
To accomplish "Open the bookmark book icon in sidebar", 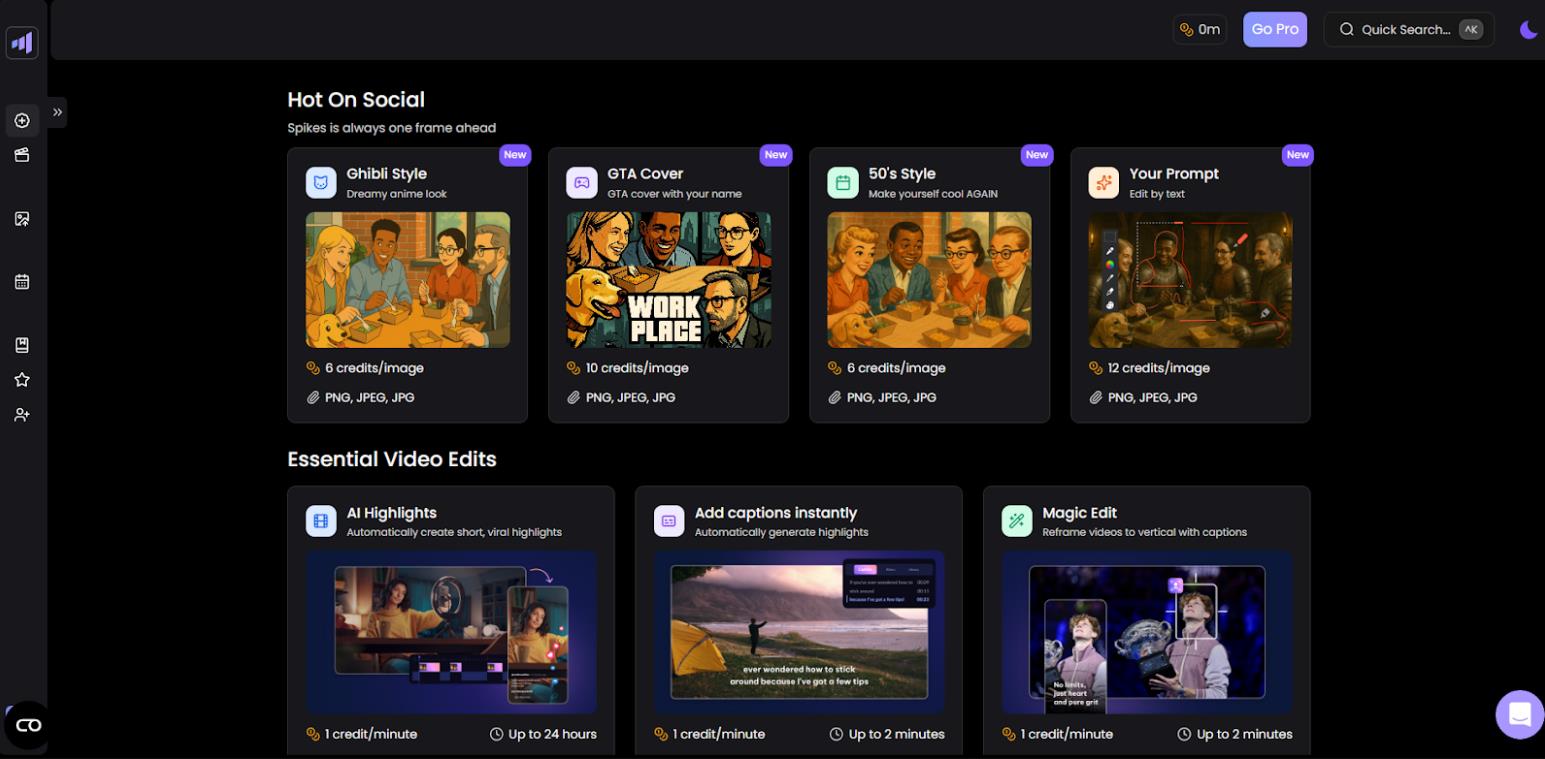I will tap(22, 345).
